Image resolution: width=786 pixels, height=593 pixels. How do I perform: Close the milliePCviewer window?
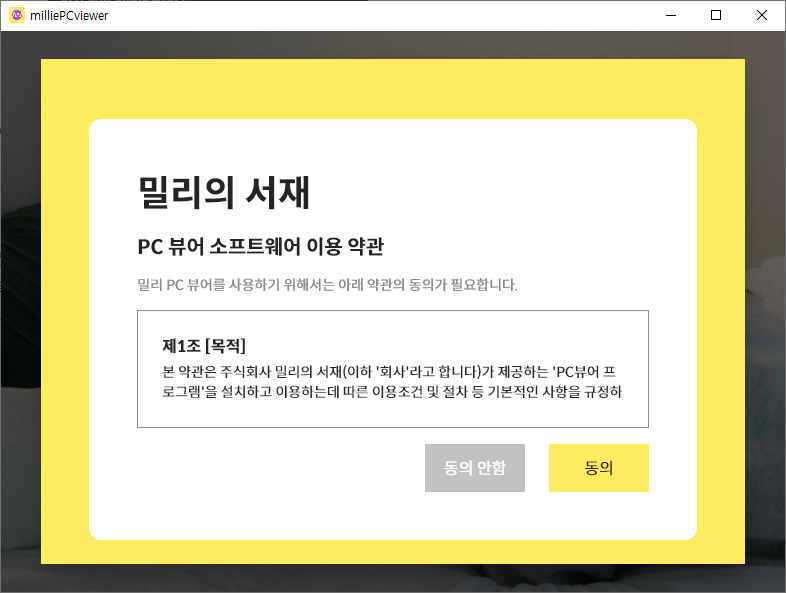point(762,16)
